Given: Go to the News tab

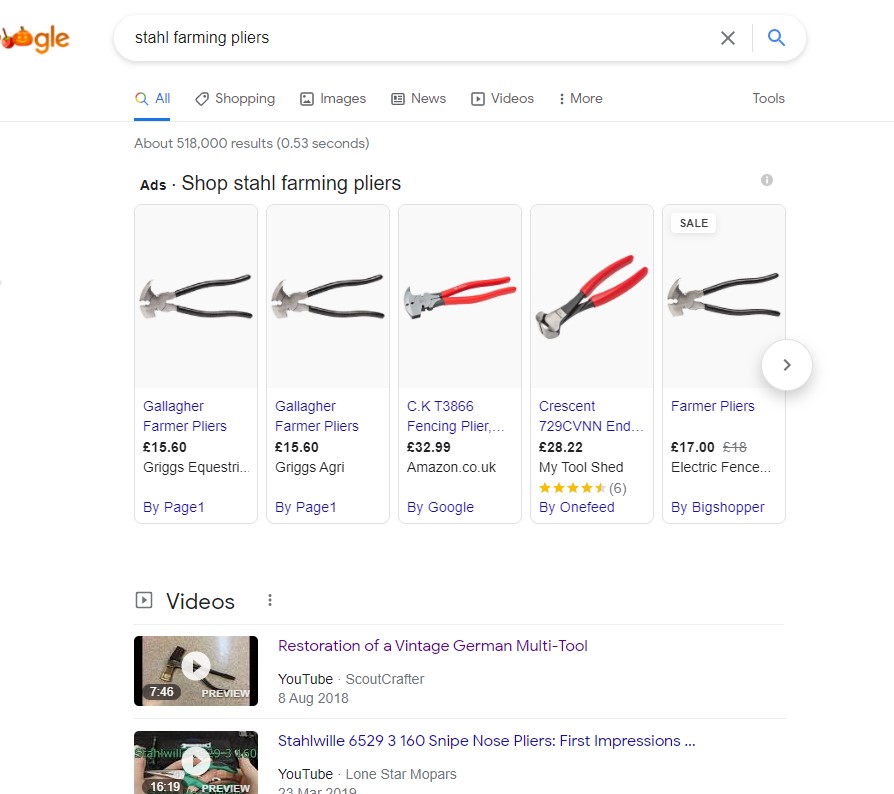Looking at the screenshot, I should pos(418,98).
